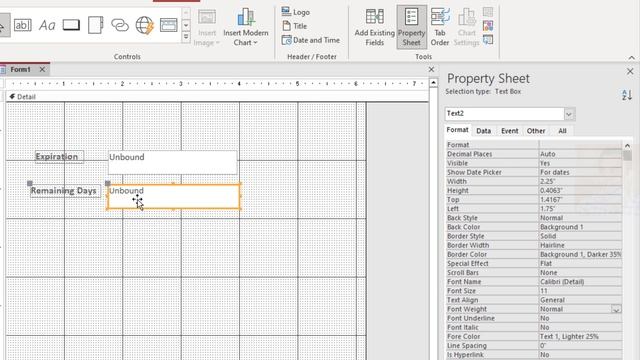Switch to the Format tab
This screenshot has width=640, height=360.
click(457, 130)
